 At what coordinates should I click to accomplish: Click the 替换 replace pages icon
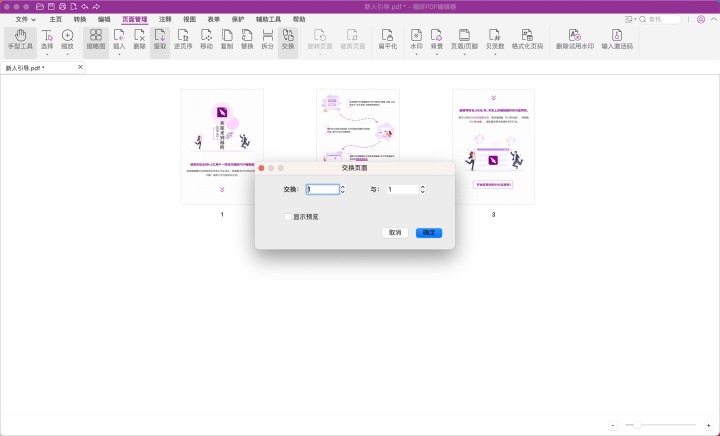coord(247,36)
